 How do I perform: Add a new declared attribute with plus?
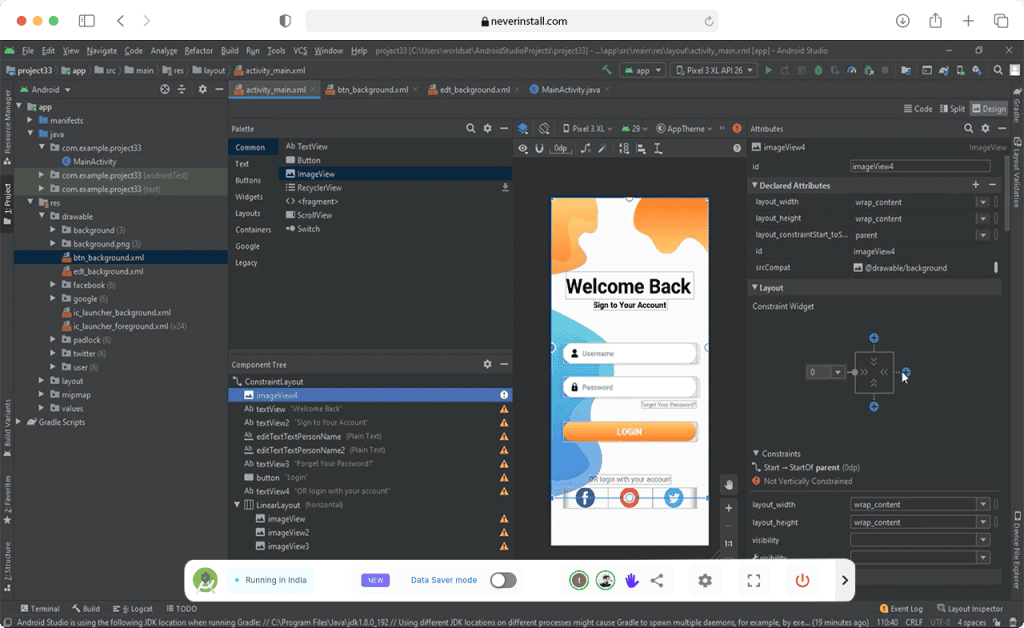coord(976,185)
